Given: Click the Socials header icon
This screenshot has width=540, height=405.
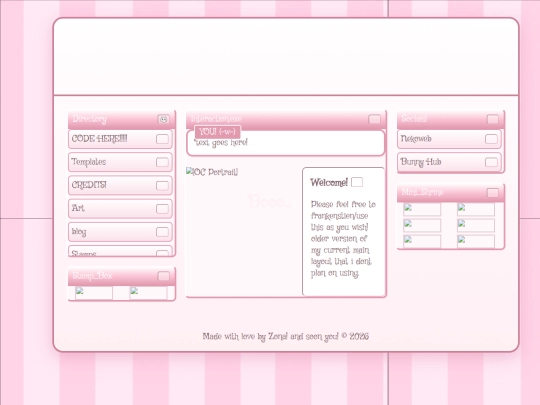Looking at the screenshot, I should click(492, 119).
